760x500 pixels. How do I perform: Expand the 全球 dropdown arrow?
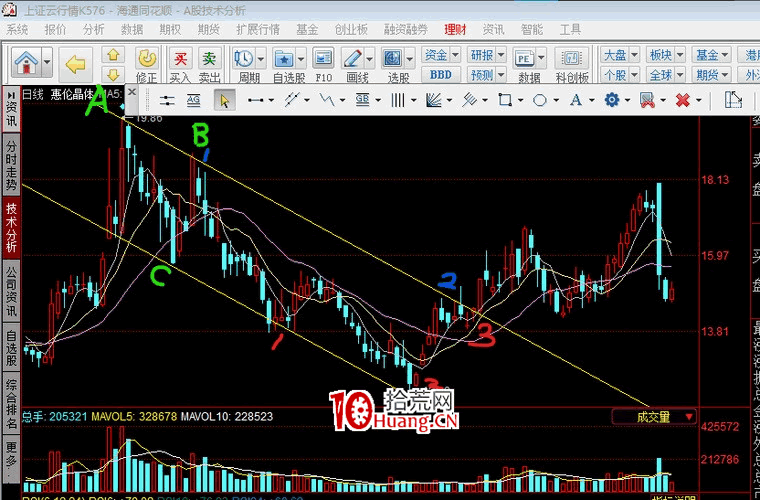point(680,75)
